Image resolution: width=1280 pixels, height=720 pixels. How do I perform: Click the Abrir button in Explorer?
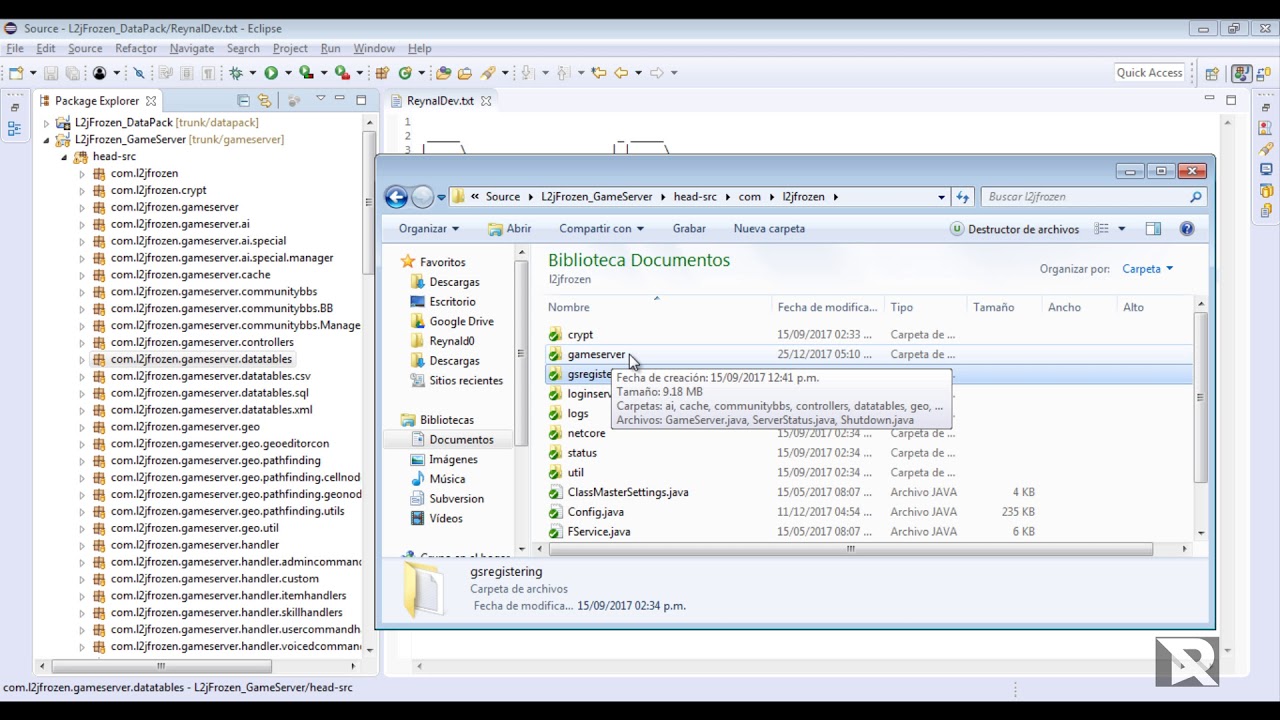click(510, 229)
